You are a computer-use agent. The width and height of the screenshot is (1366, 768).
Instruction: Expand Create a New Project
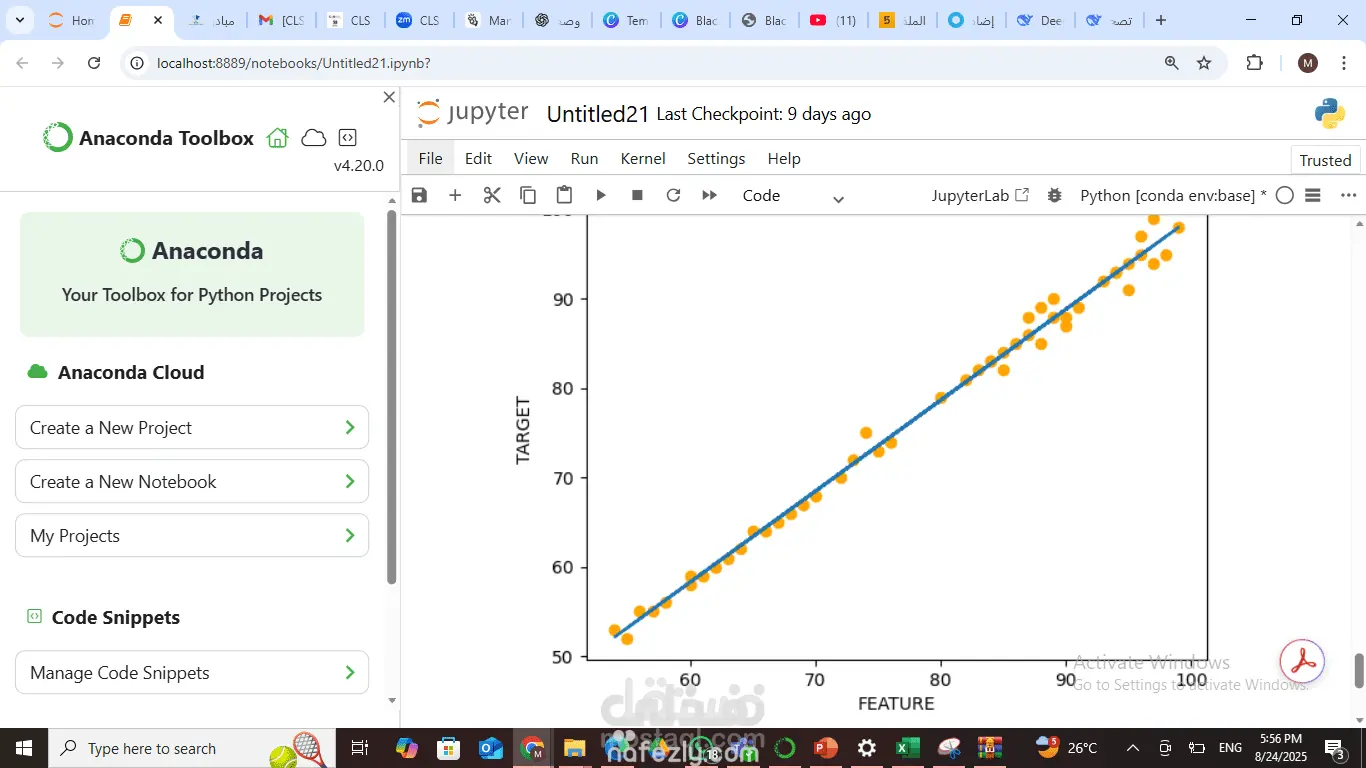[x=192, y=428]
